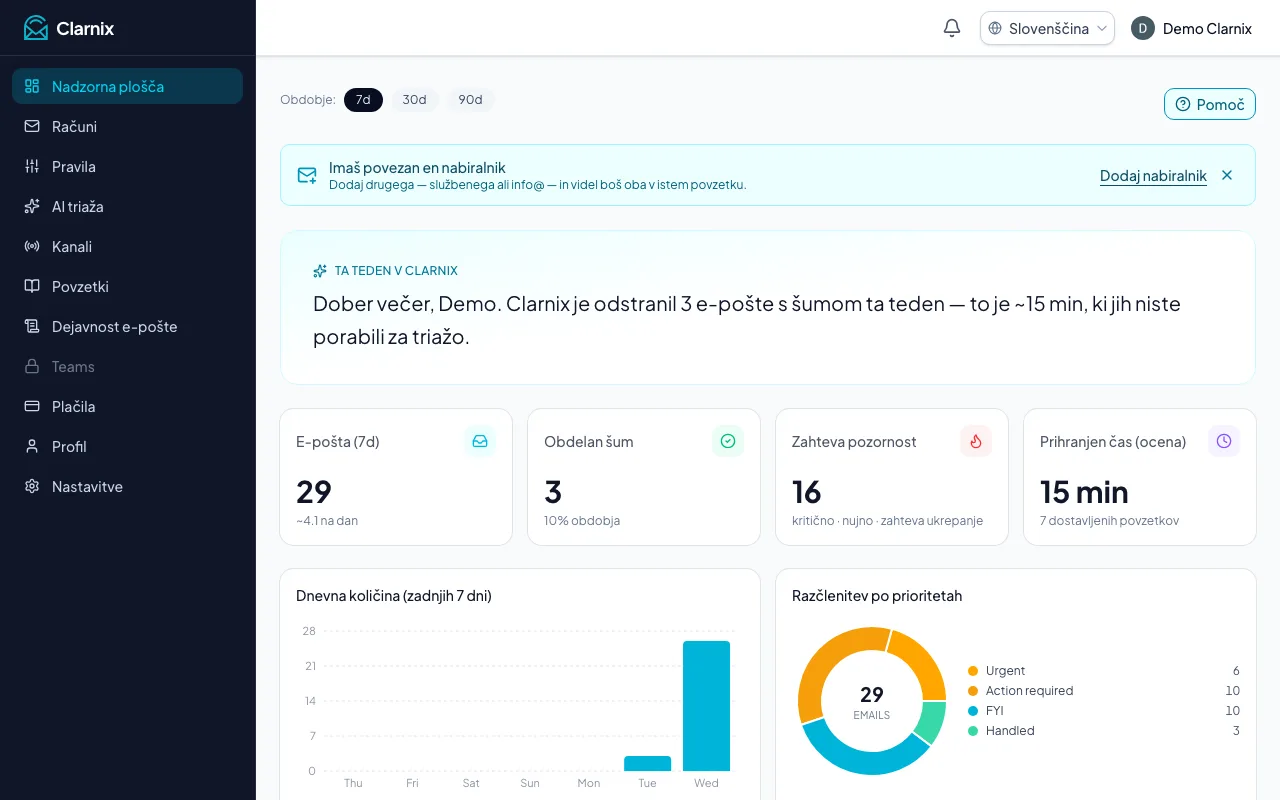
Task: Click the ~4.1 na dan text
Action: [327, 521]
